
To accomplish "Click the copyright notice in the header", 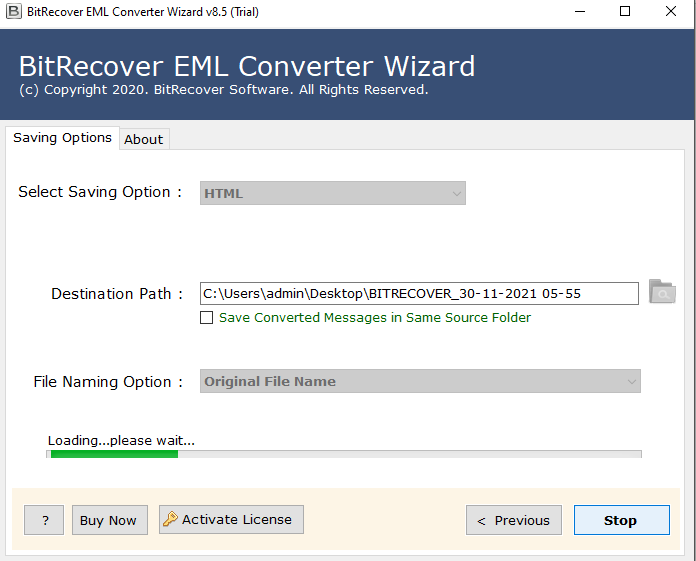I will pos(223,90).
